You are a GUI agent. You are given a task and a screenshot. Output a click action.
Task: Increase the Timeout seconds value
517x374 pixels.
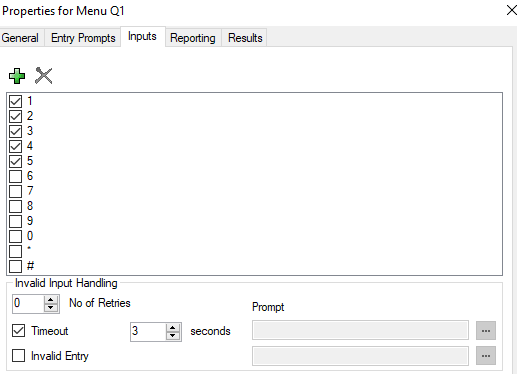tap(173, 328)
